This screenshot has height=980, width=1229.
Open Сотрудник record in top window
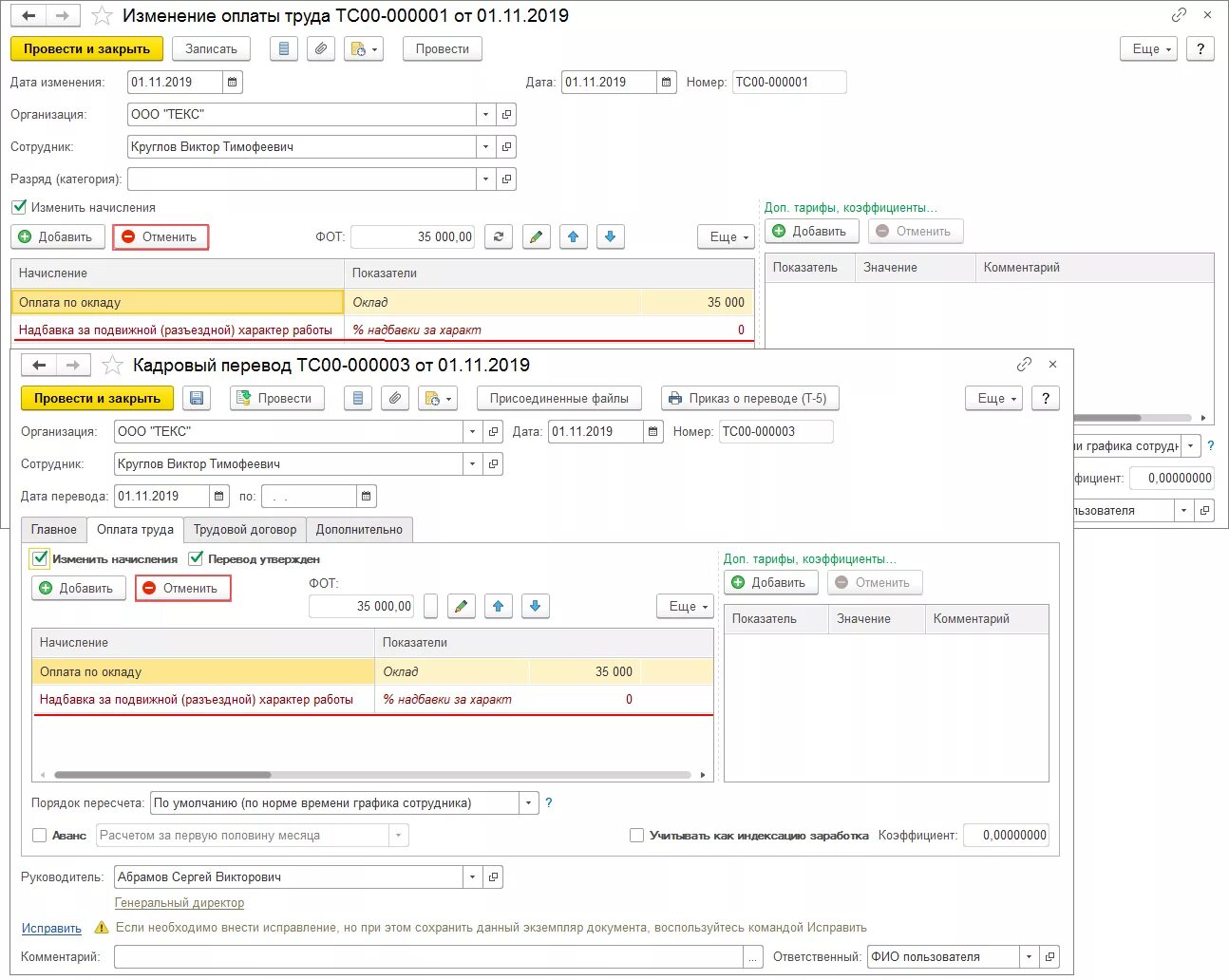(x=506, y=147)
